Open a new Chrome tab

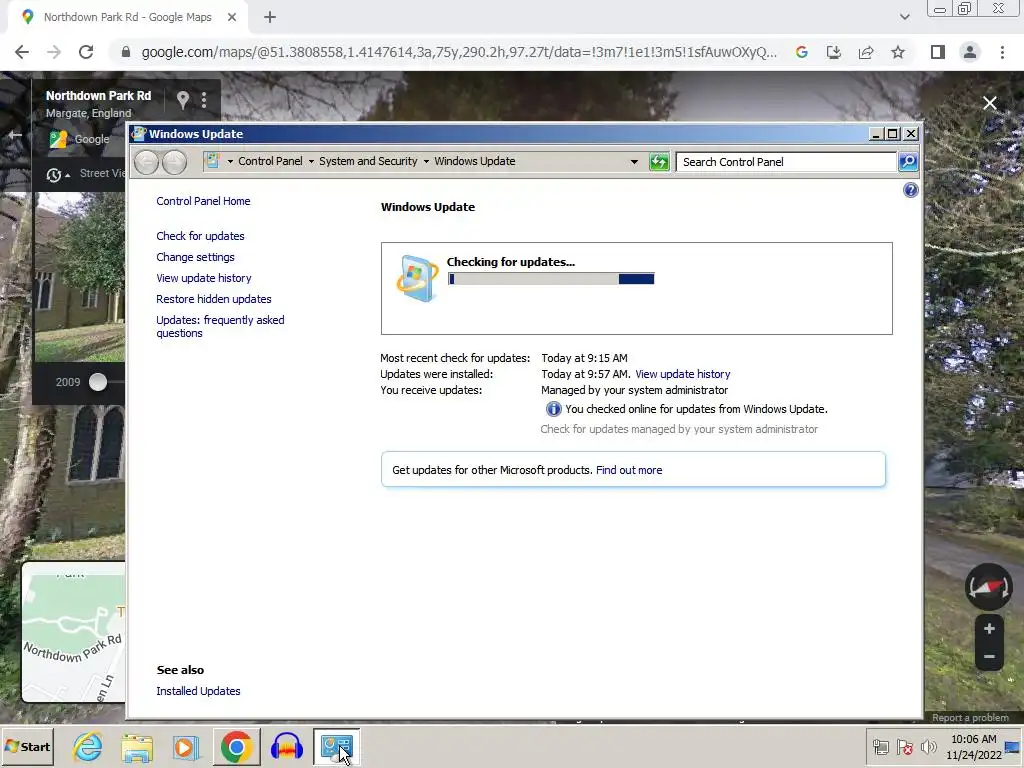coord(270,17)
